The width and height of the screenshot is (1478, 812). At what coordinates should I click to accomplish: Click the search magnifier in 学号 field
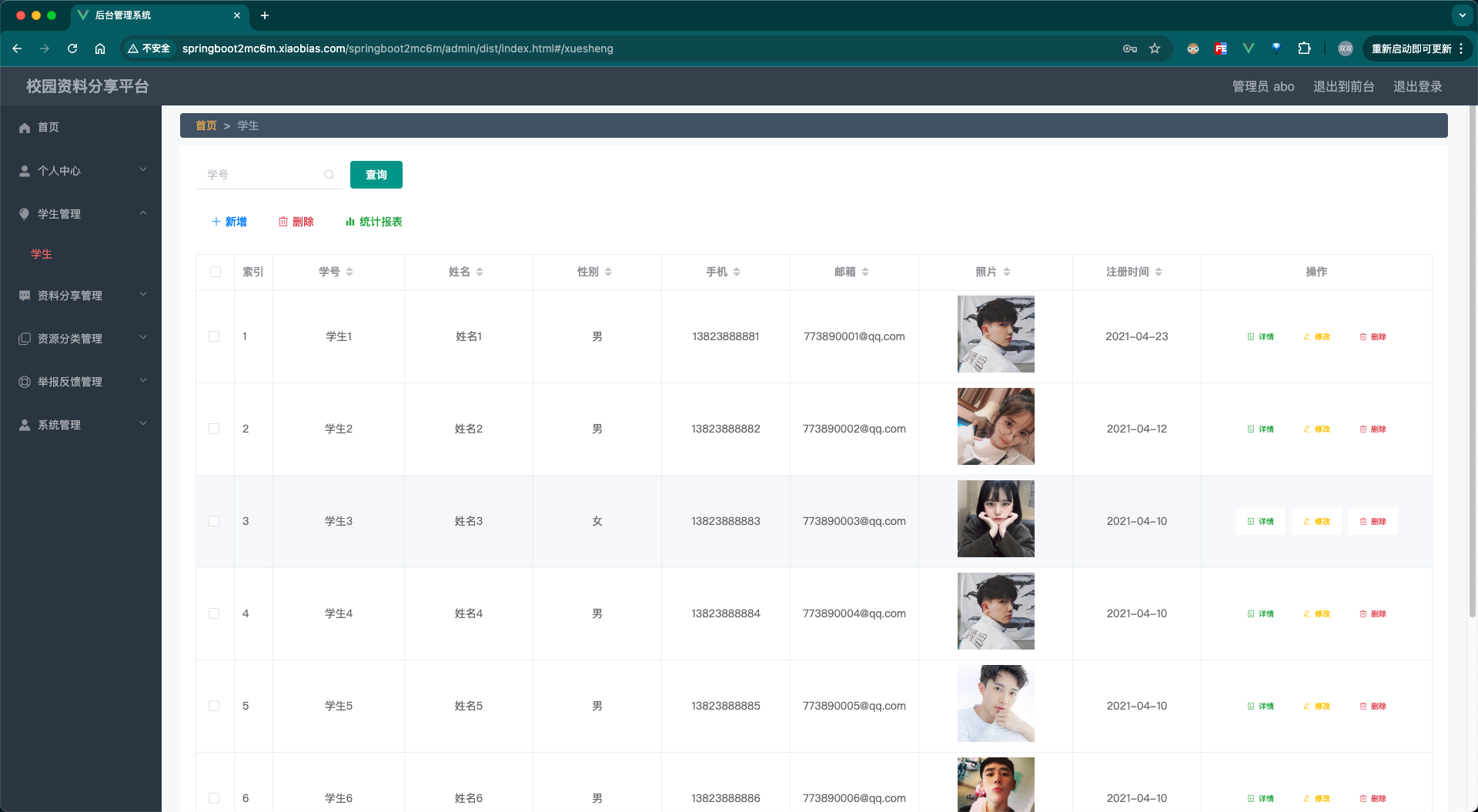click(x=329, y=175)
